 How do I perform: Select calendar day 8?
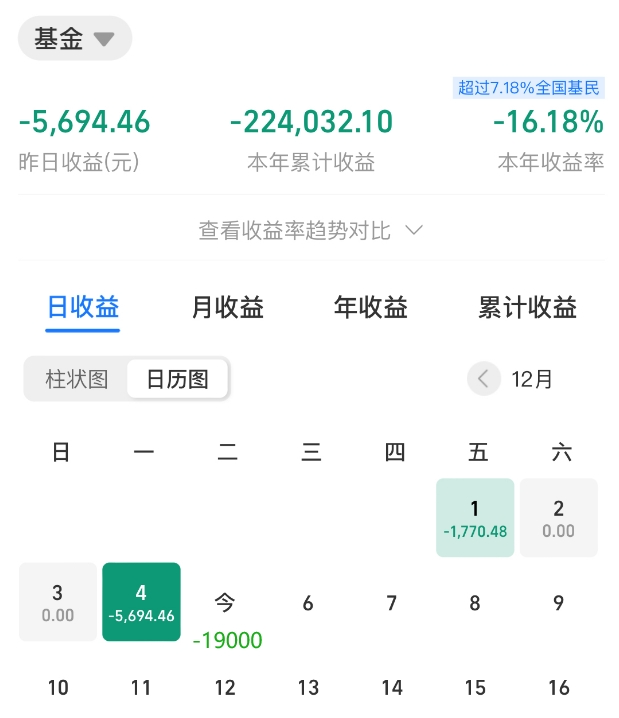coord(475,603)
